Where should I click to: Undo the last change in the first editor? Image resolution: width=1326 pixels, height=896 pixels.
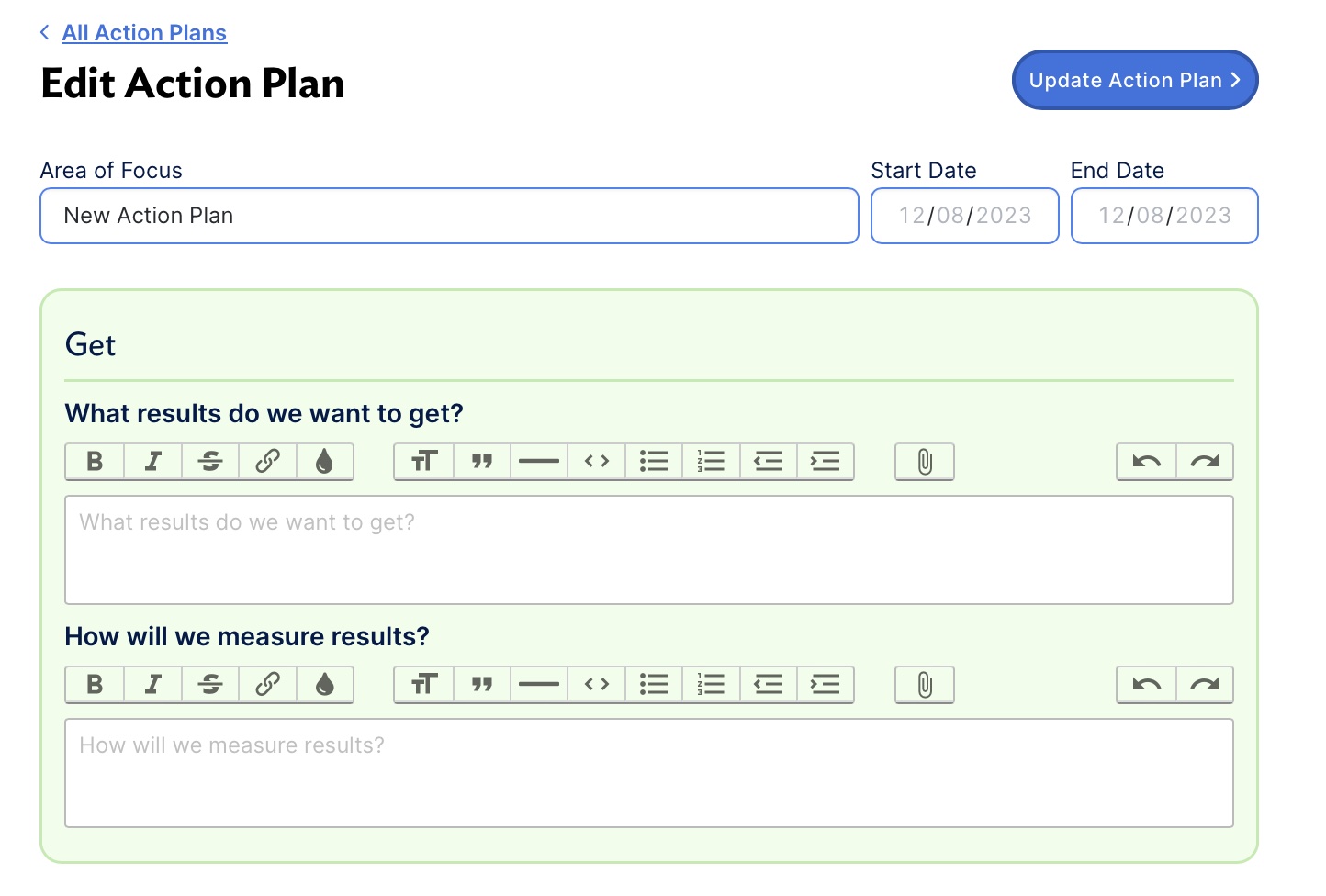[x=1144, y=462]
